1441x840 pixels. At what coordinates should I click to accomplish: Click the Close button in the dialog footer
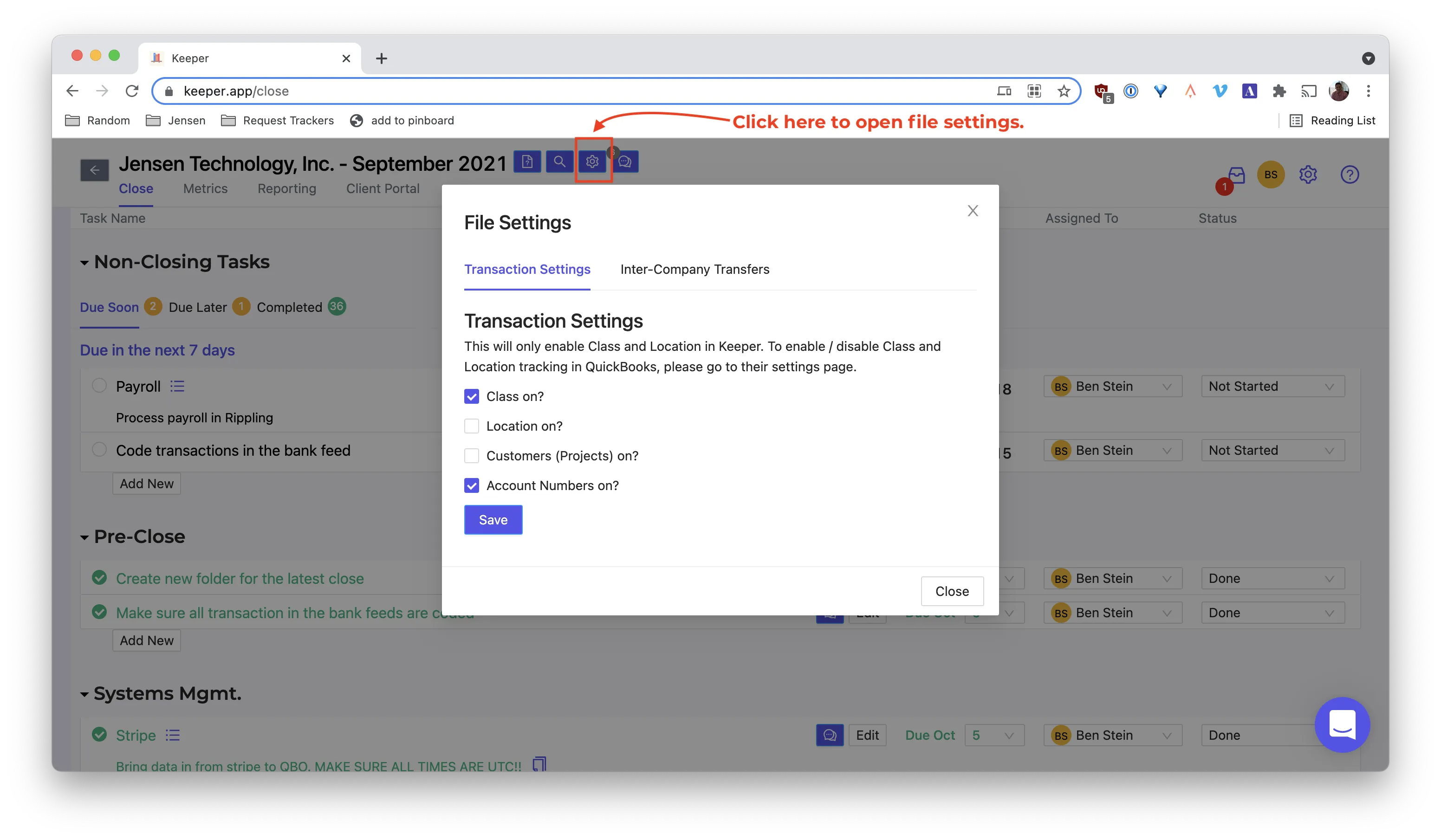click(952, 591)
